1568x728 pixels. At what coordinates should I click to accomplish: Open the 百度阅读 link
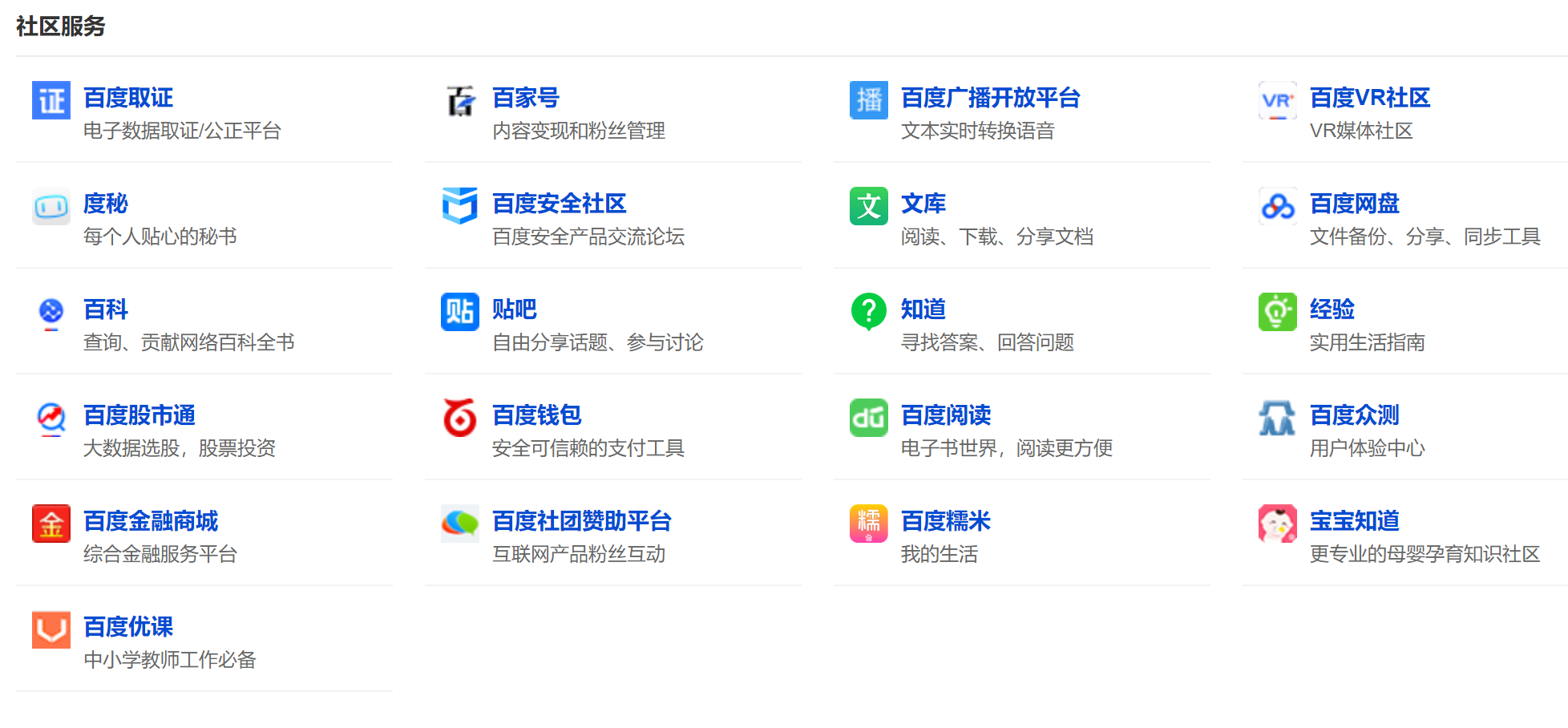(945, 415)
